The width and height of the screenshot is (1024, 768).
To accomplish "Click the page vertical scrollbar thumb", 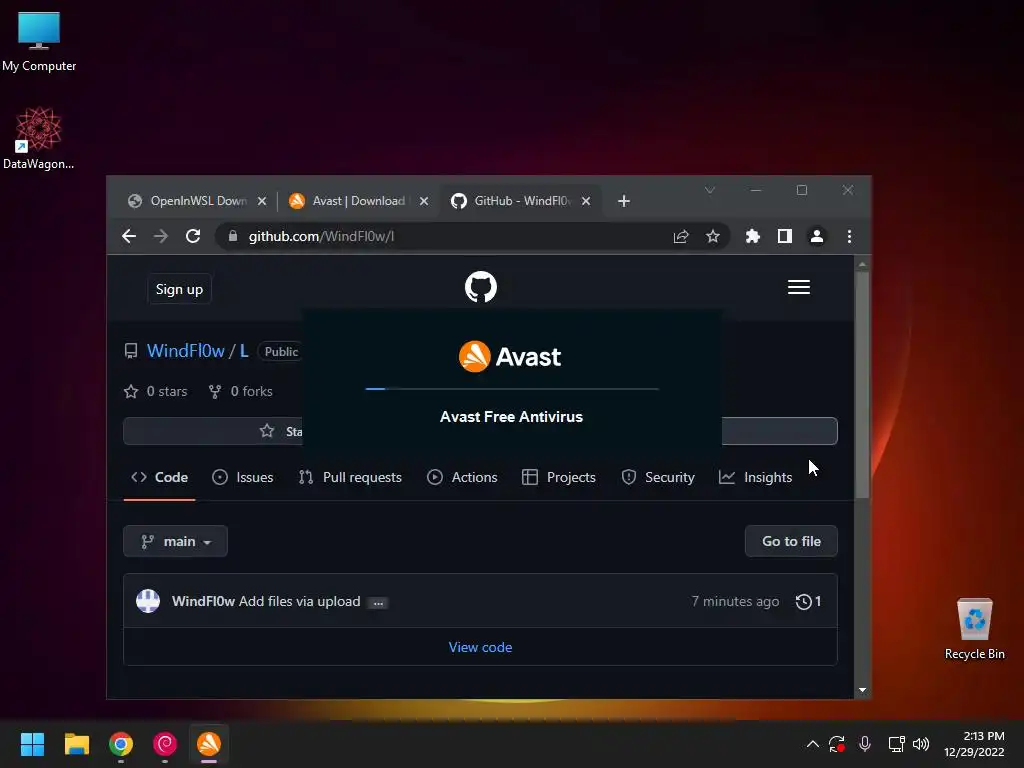I will tap(862, 385).
